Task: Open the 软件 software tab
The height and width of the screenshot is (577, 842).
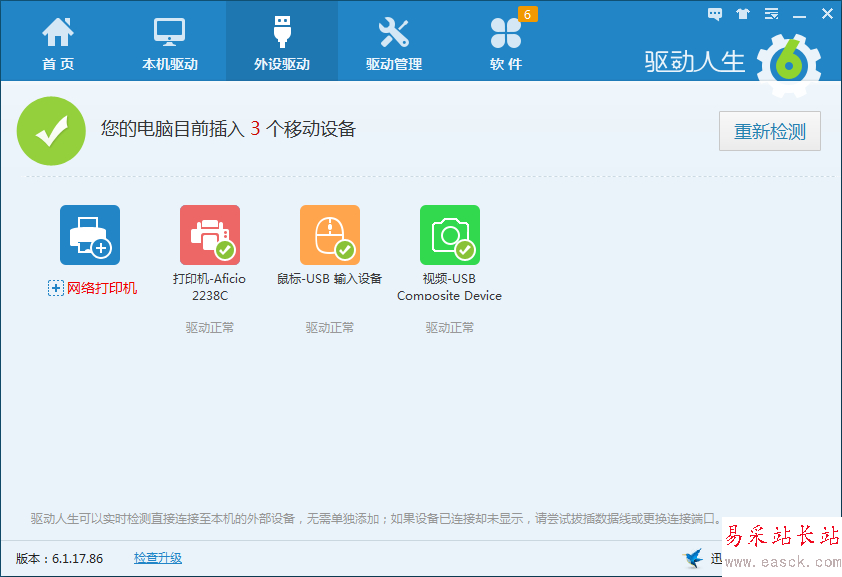Action: [505, 42]
